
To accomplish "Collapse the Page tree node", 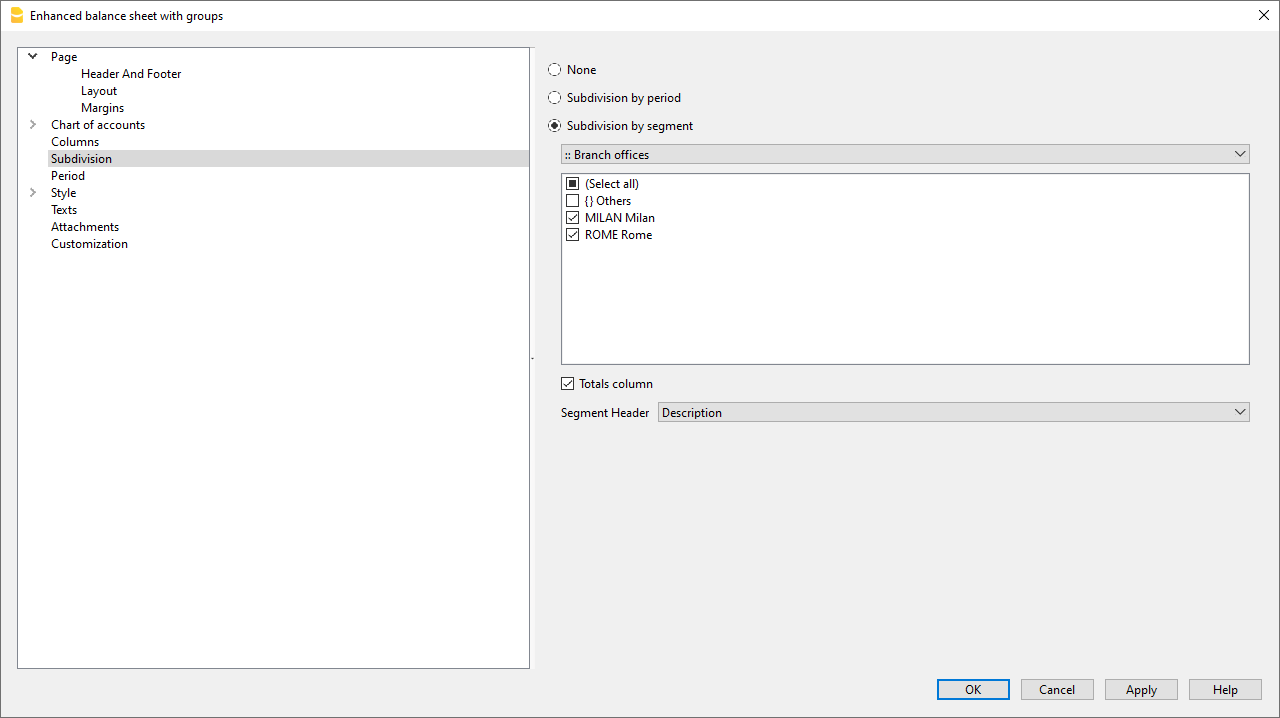I will coord(33,57).
